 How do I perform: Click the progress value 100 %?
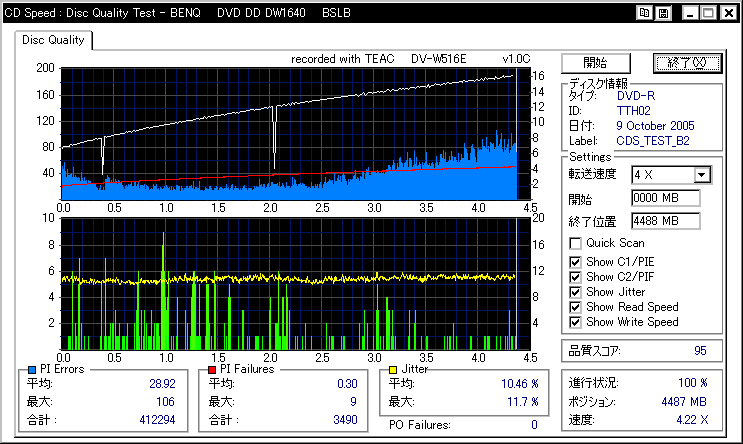[693, 383]
